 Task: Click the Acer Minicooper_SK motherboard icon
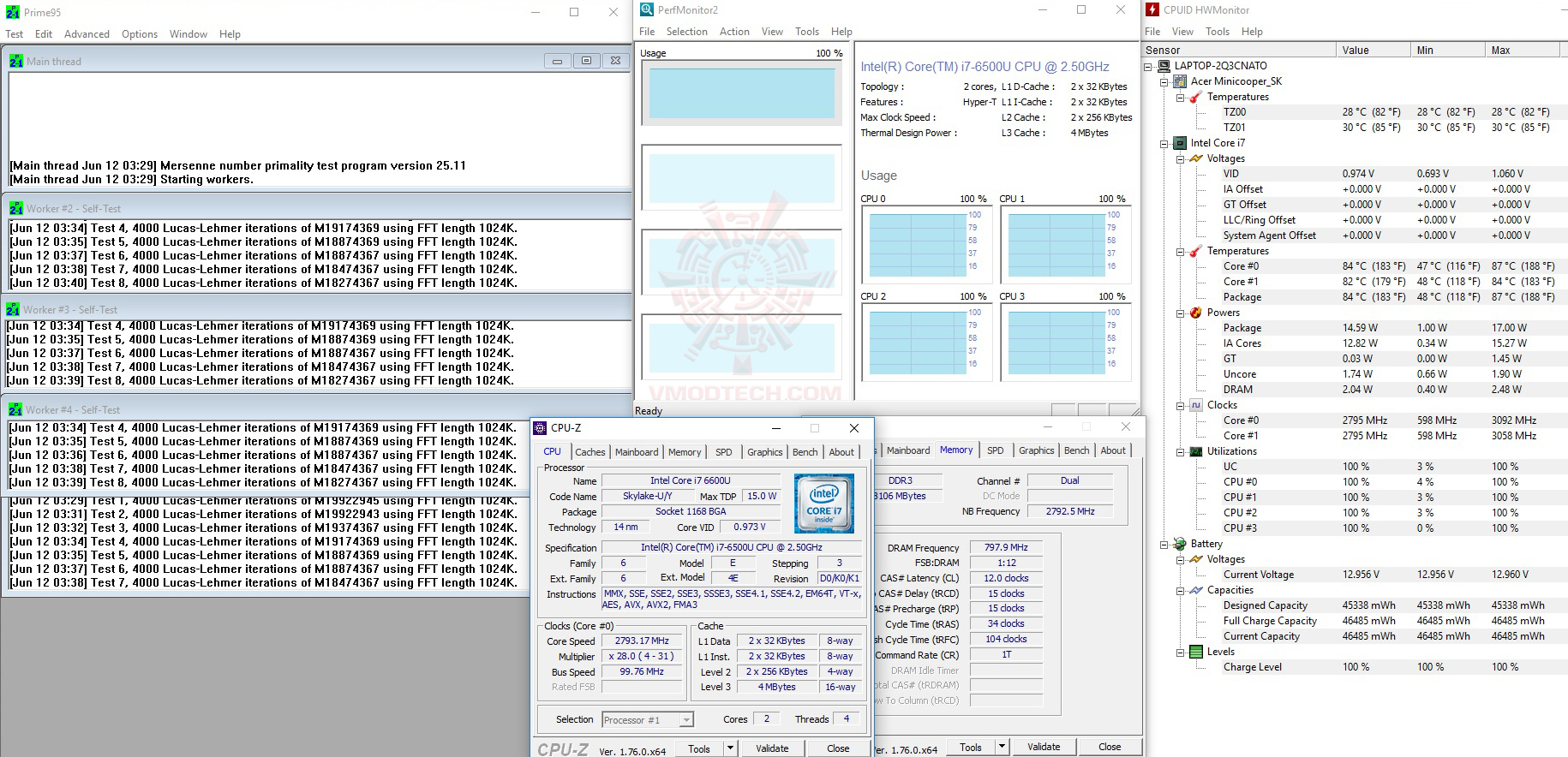coord(1180,81)
